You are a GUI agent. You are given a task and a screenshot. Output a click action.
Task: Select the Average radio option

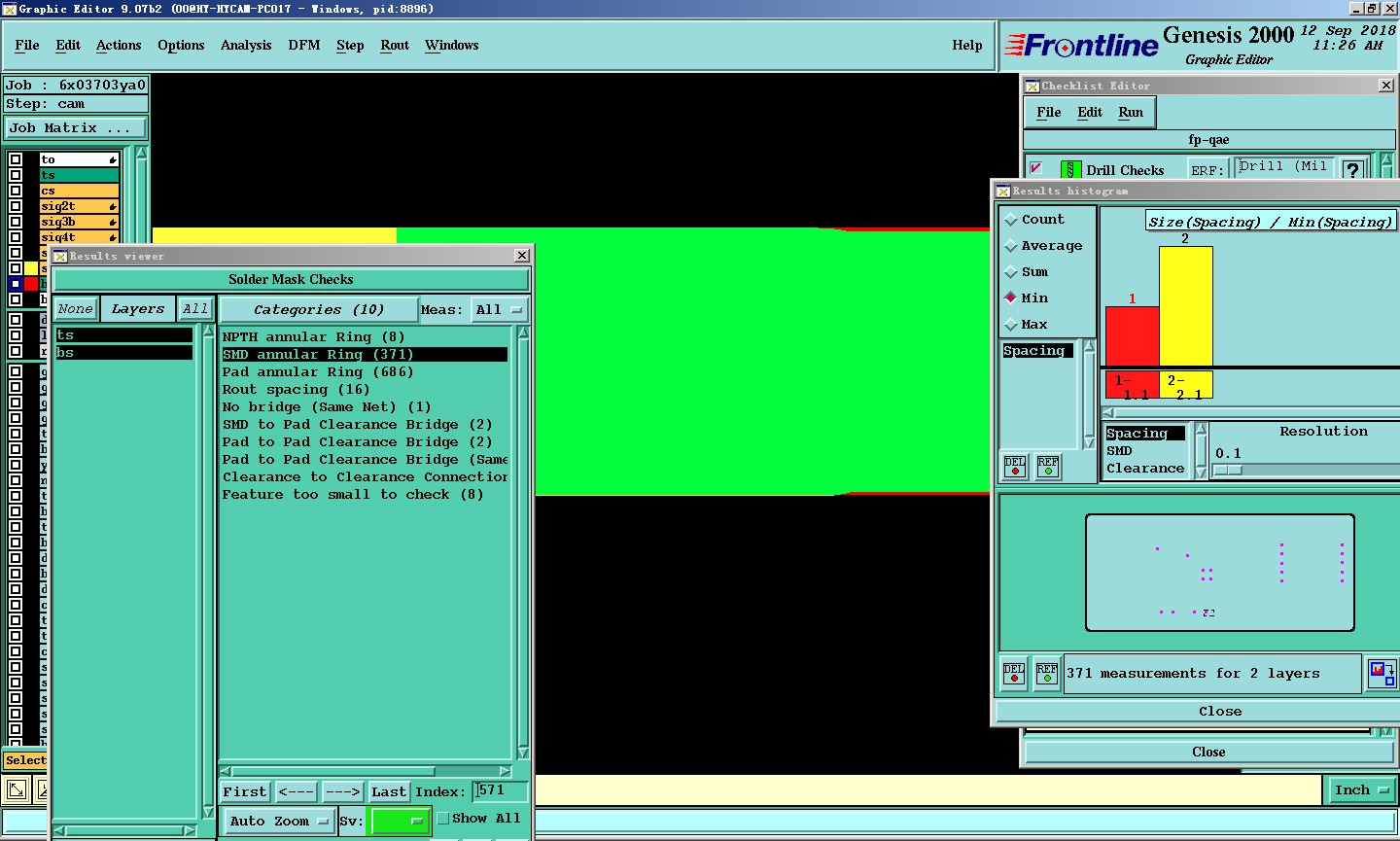[1011, 246]
